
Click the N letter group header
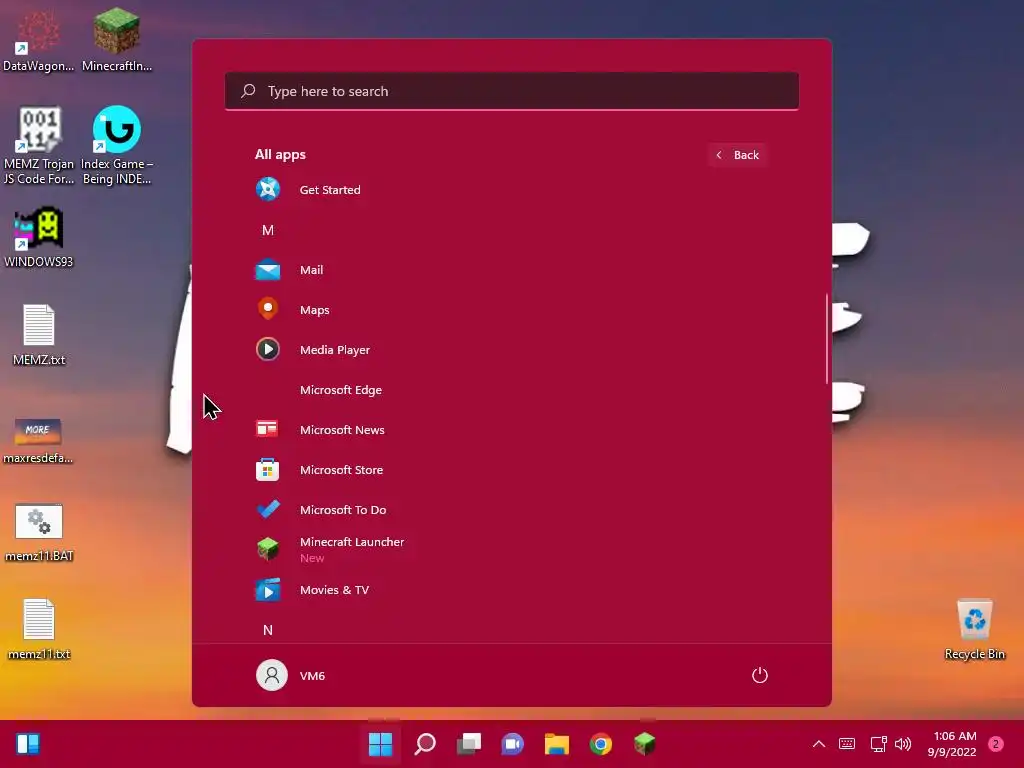tap(268, 630)
